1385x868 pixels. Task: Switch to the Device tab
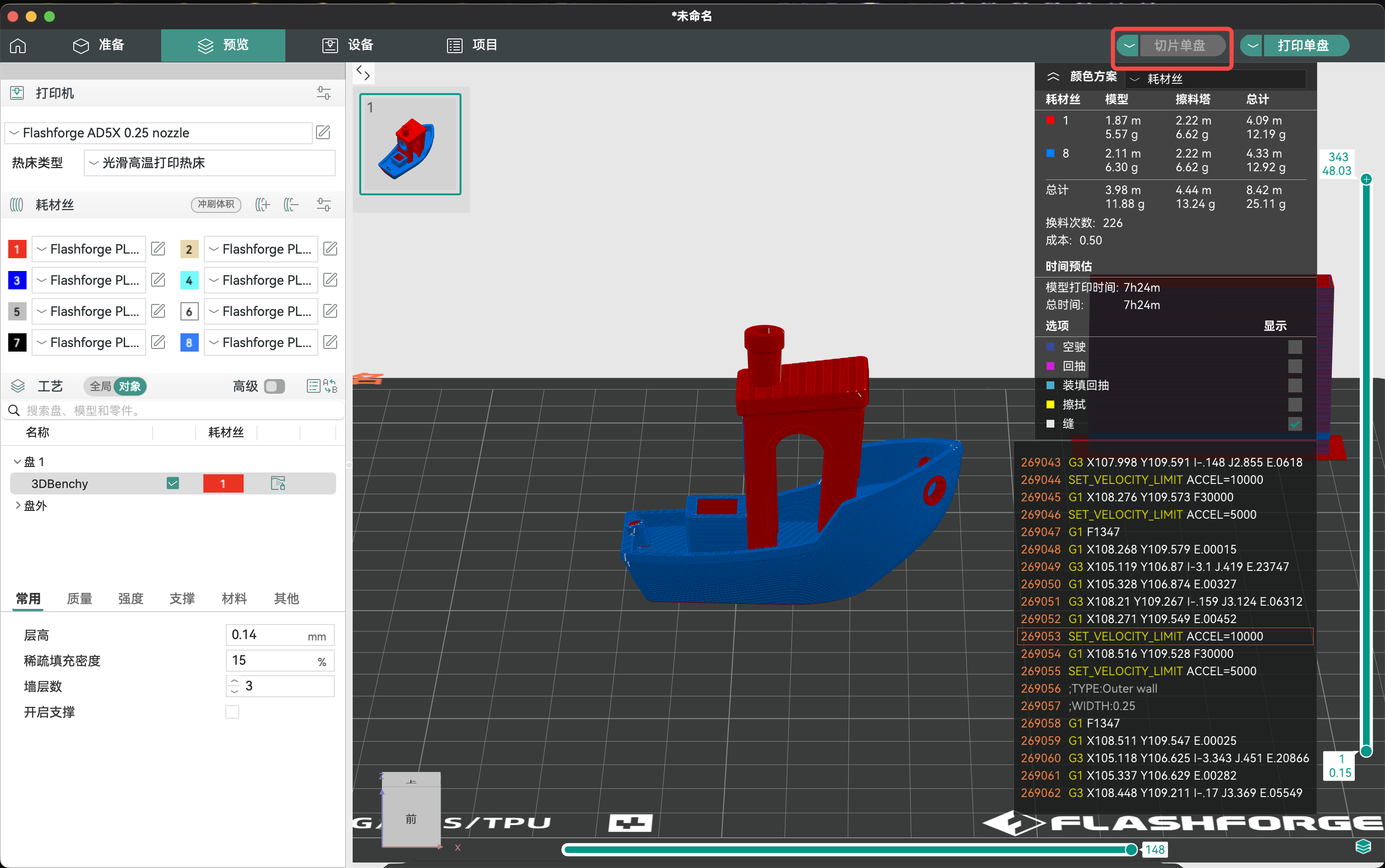click(348, 45)
